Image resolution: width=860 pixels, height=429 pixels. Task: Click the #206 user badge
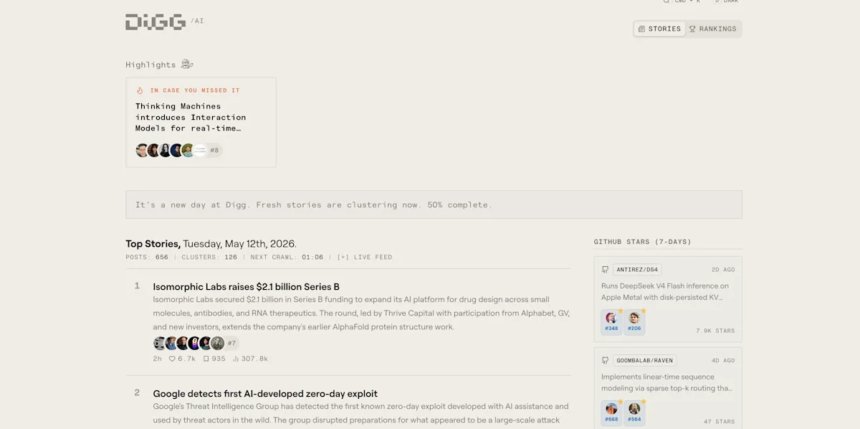coord(634,322)
